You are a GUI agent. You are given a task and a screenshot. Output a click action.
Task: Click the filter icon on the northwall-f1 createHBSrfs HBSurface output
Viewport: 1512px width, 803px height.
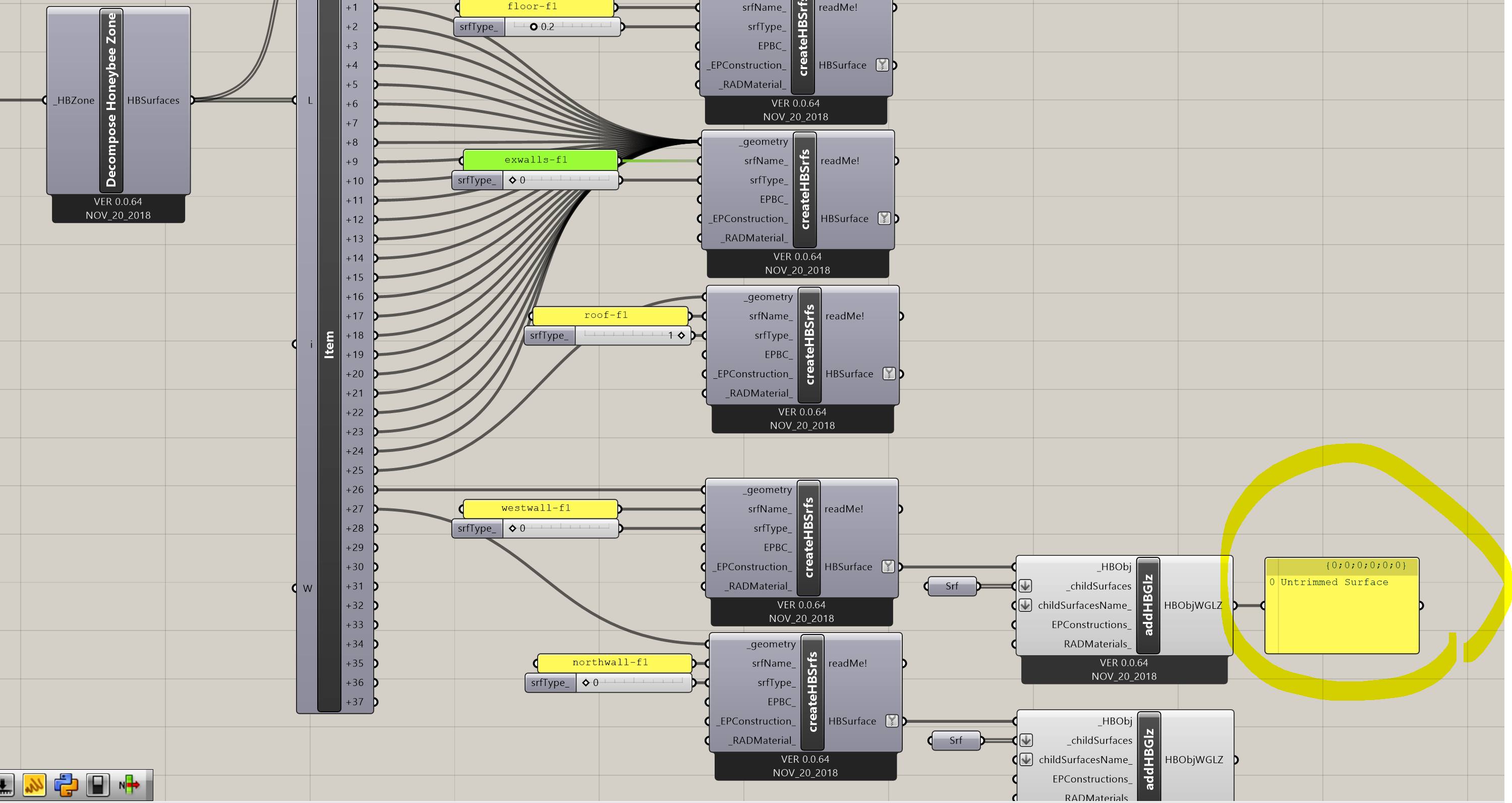892,721
